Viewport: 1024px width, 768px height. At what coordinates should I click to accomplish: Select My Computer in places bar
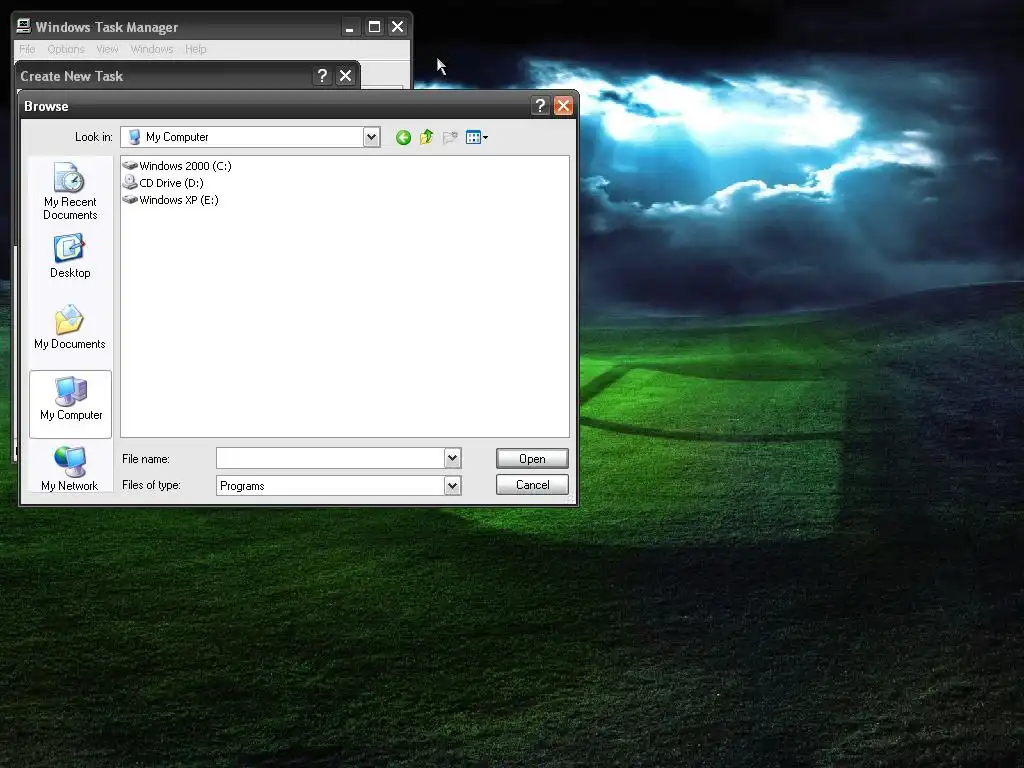point(71,403)
